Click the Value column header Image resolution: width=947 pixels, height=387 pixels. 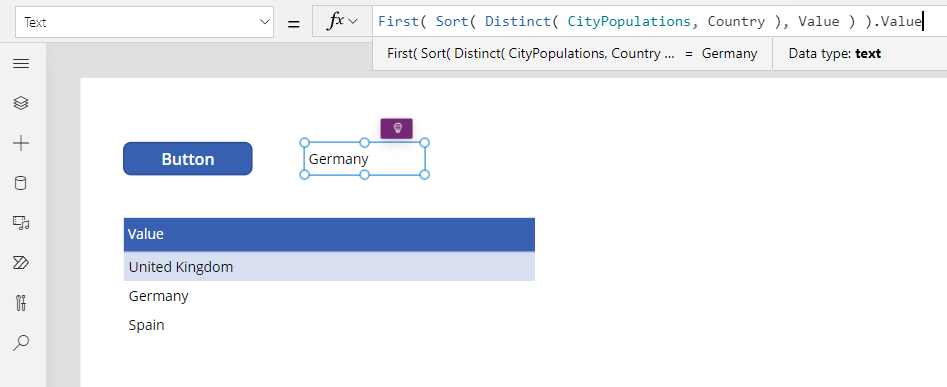pyautogui.click(x=329, y=234)
